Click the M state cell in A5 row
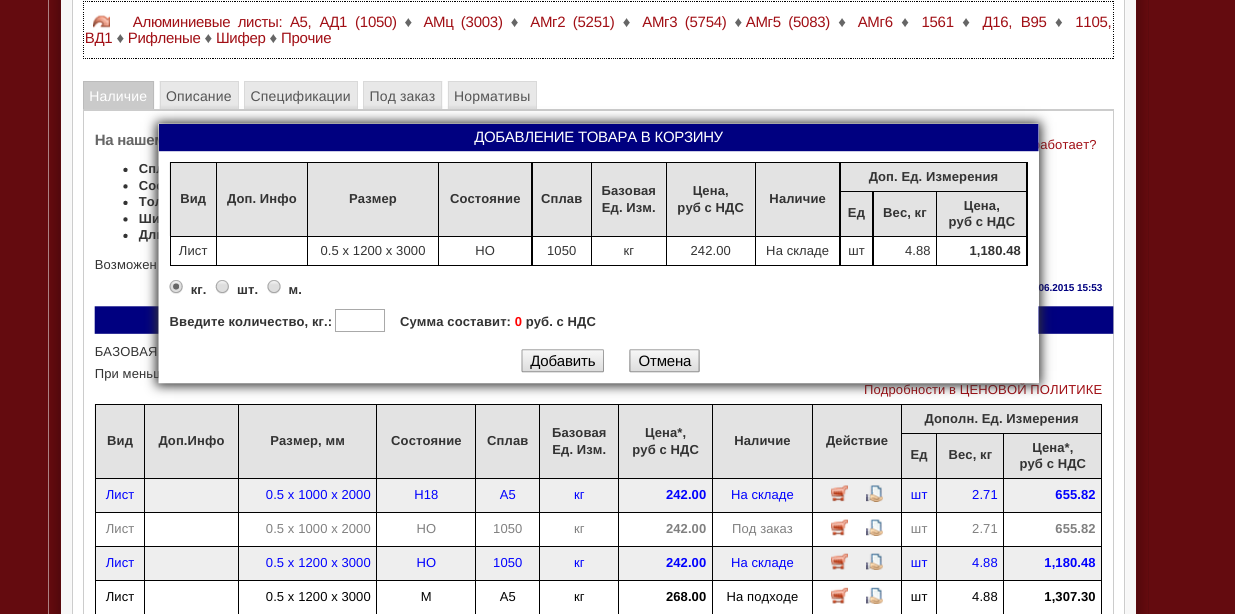Viewport: 1235px width, 614px height. (x=426, y=596)
